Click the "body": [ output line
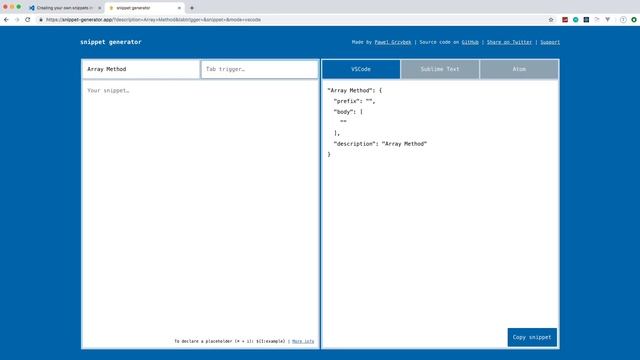This screenshot has width=640, height=360. coord(348,111)
